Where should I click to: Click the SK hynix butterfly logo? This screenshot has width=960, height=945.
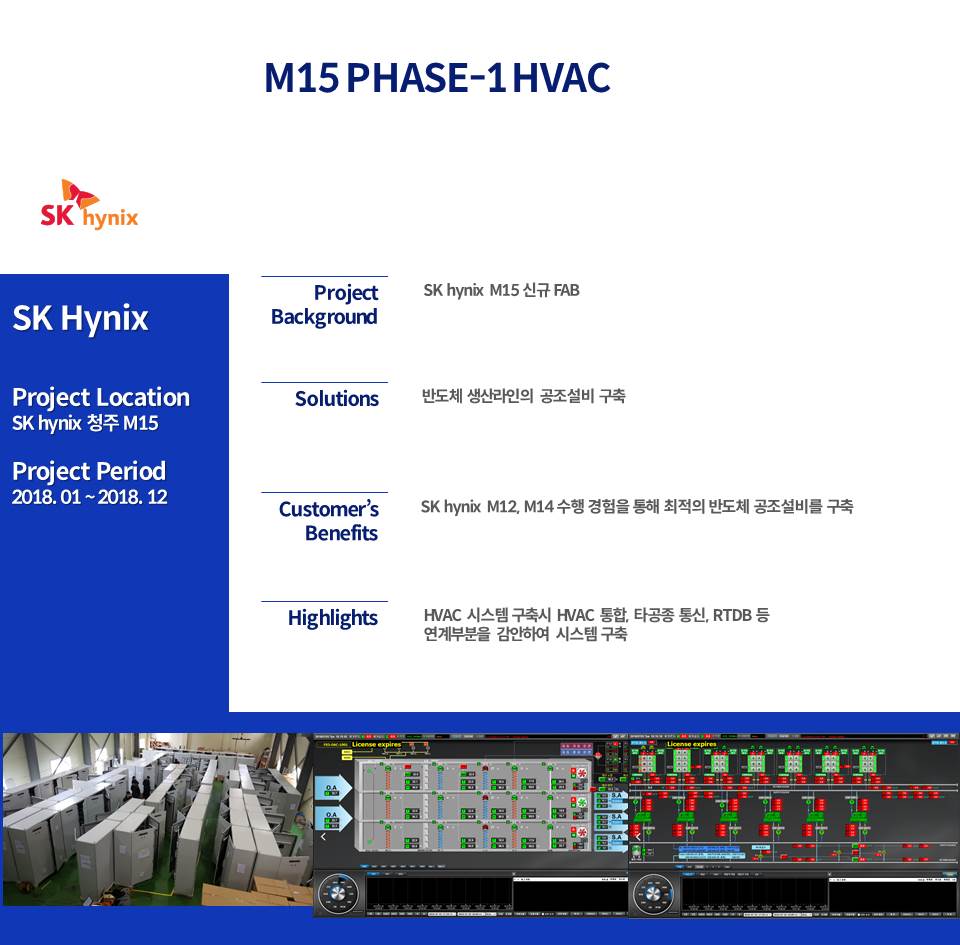(x=89, y=204)
